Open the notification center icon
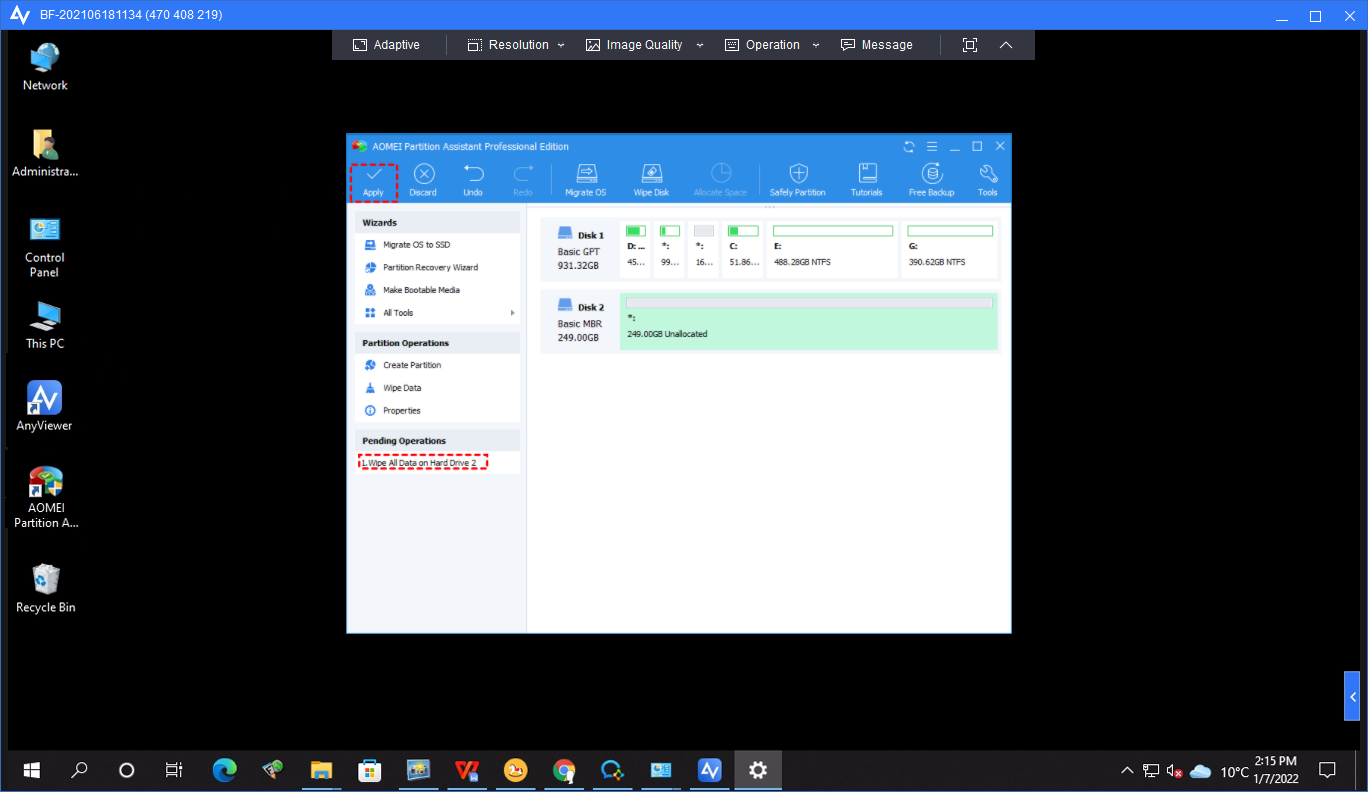This screenshot has height=792, width=1368. [1328, 771]
